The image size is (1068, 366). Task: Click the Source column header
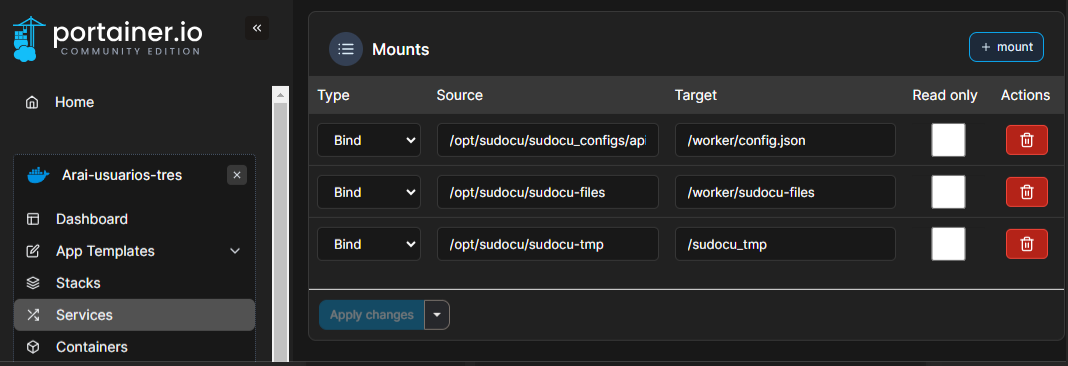click(460, 95)
